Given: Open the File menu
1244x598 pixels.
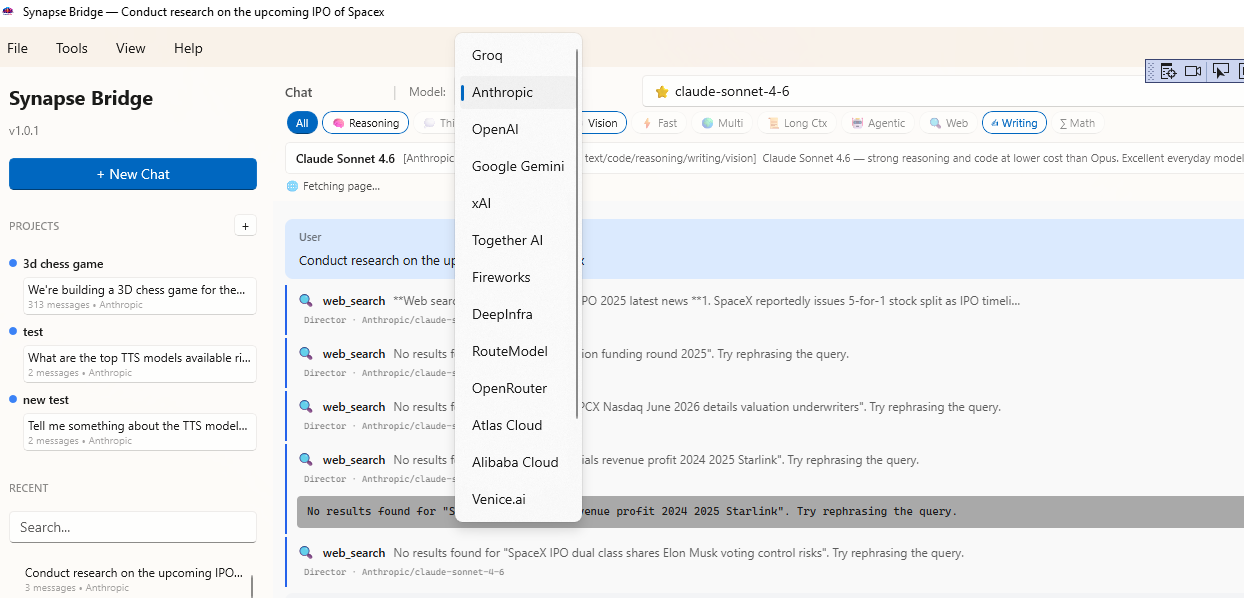Looking at the screenshot, I should 18,48.
